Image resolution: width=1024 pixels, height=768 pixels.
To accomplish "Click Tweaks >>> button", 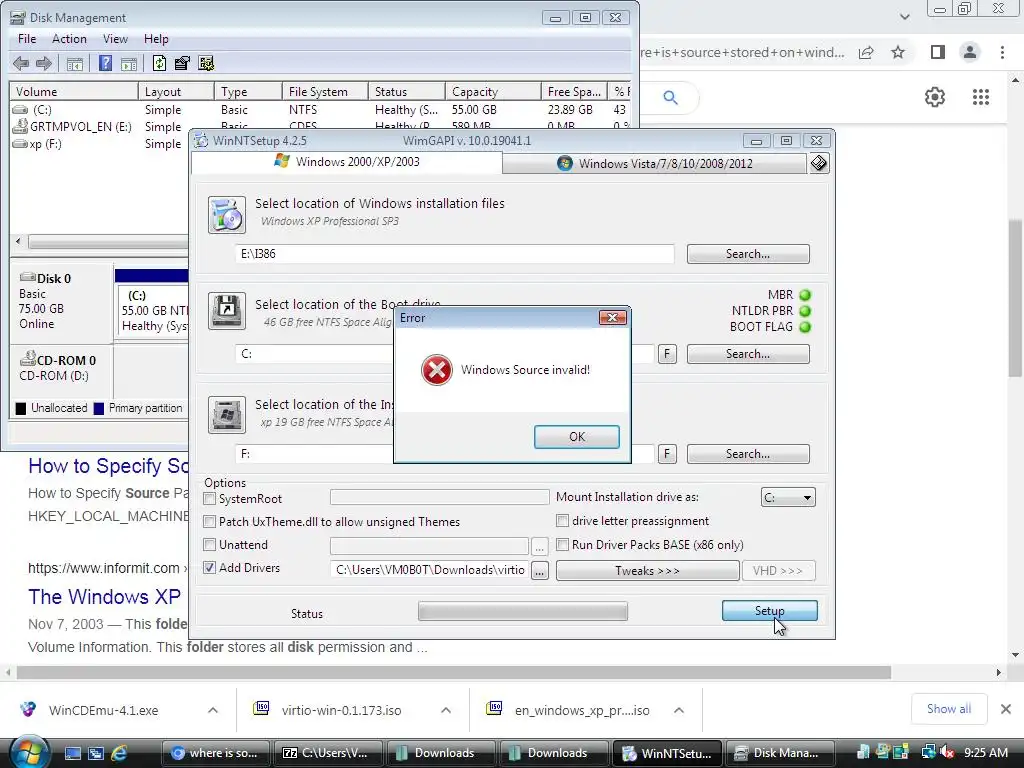I will (647, 571).
